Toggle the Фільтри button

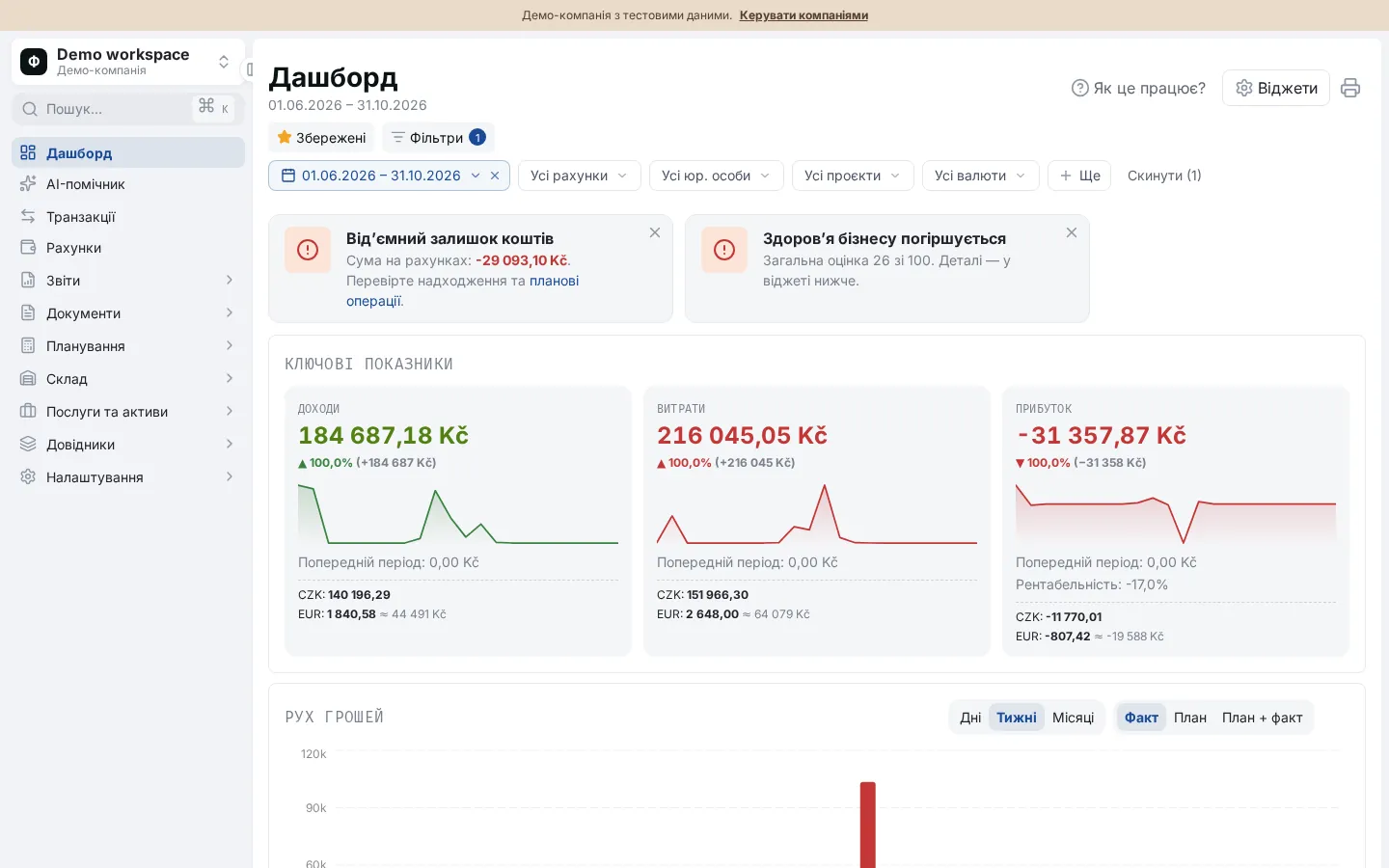438,138
